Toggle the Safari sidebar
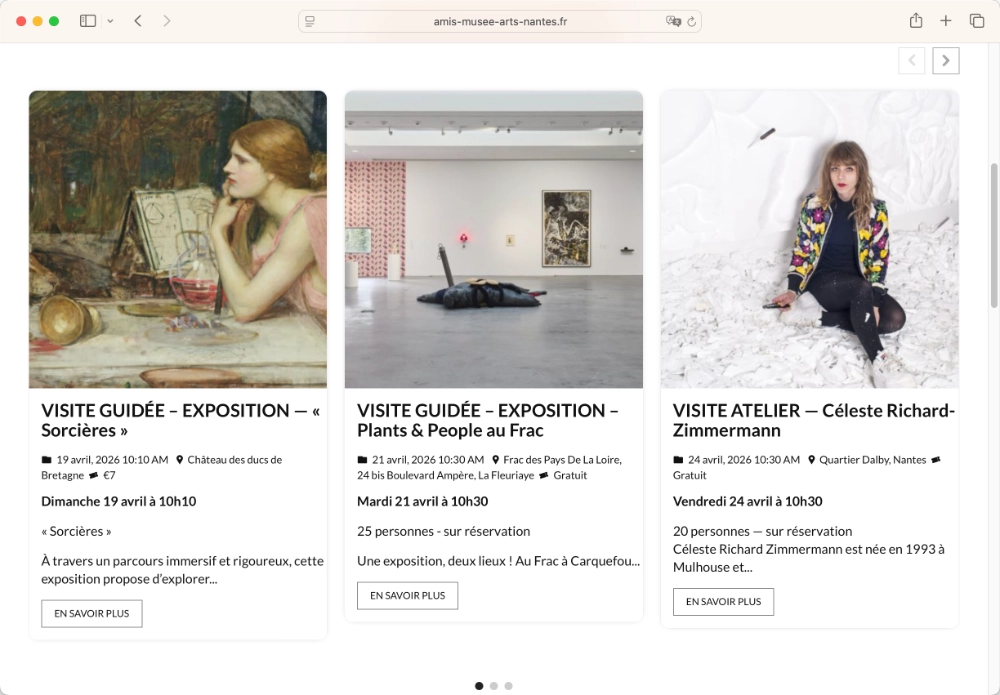1000x695 pixels. click(x=87, y=20)
